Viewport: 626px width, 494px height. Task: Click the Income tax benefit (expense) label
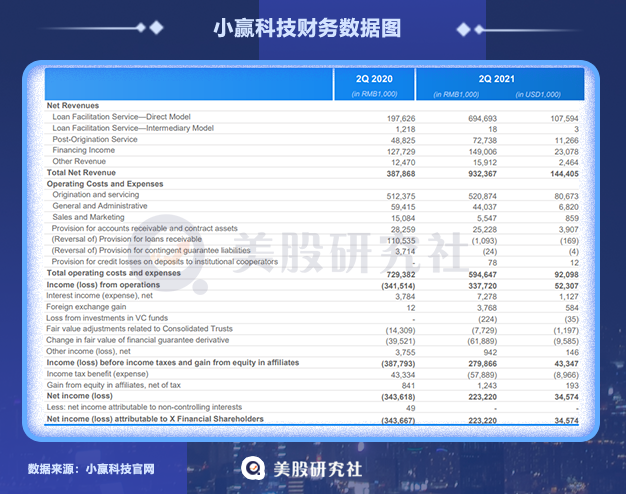(x=97, y=374)
